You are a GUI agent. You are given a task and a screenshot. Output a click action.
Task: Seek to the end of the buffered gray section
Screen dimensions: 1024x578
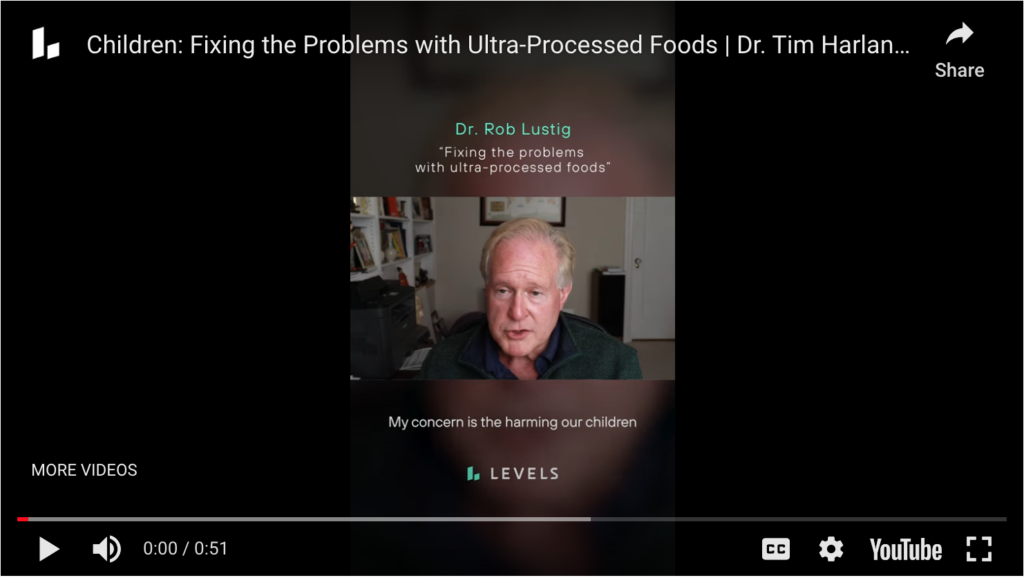(589, 519)
